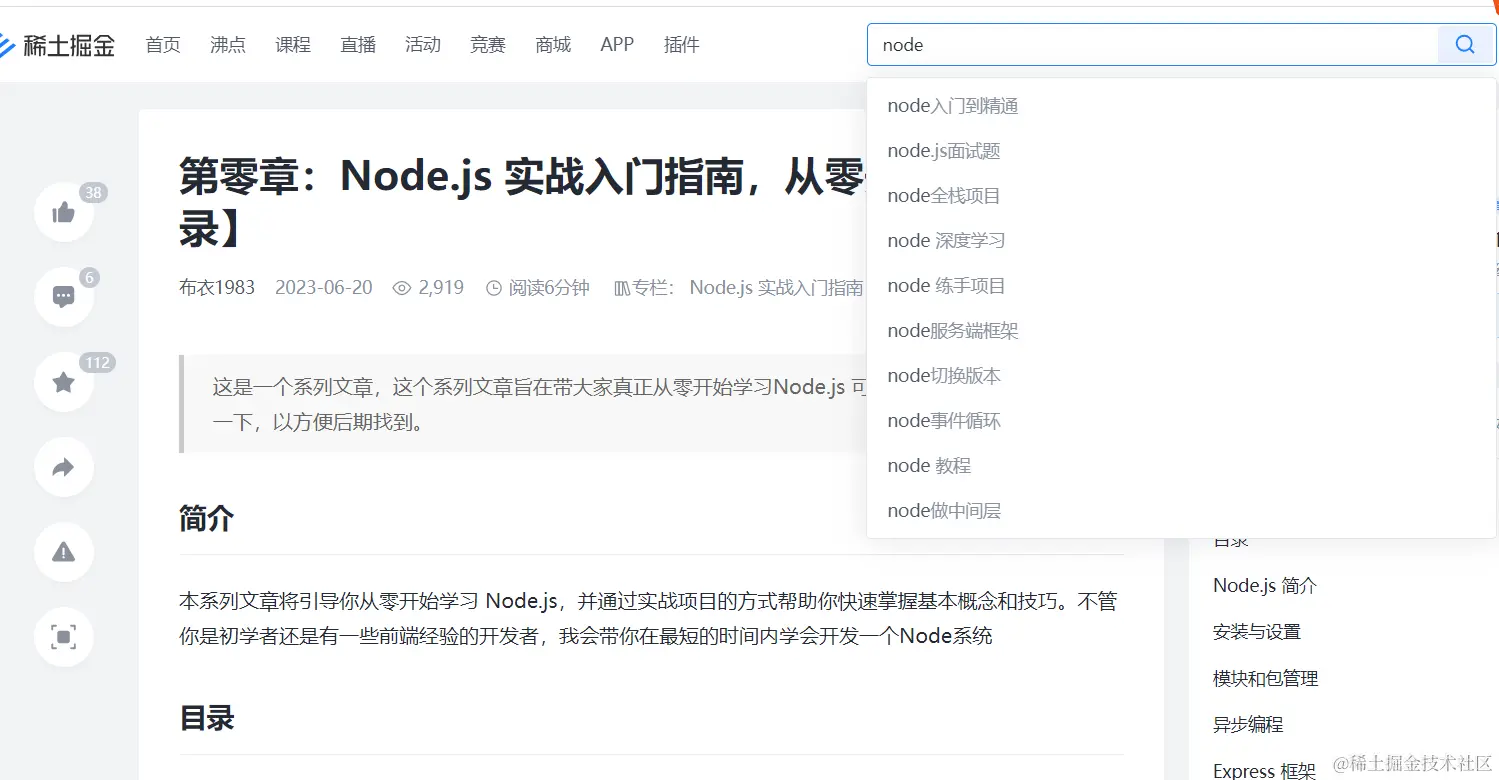Open the APP nav link
This screenshot has width=1499, height=780.
(x=617, y=45)
